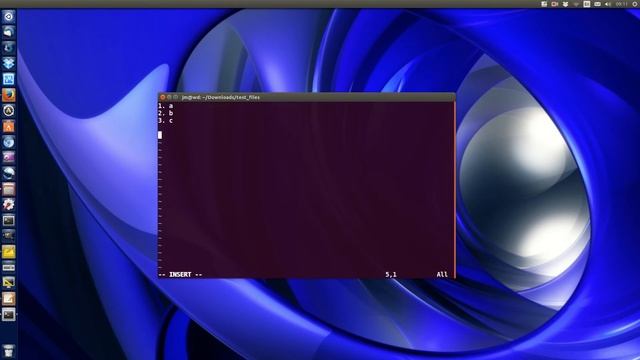The image size is (640, 360).
Task: Click the clock in the top panel
Action: click(x=622, y=4)
